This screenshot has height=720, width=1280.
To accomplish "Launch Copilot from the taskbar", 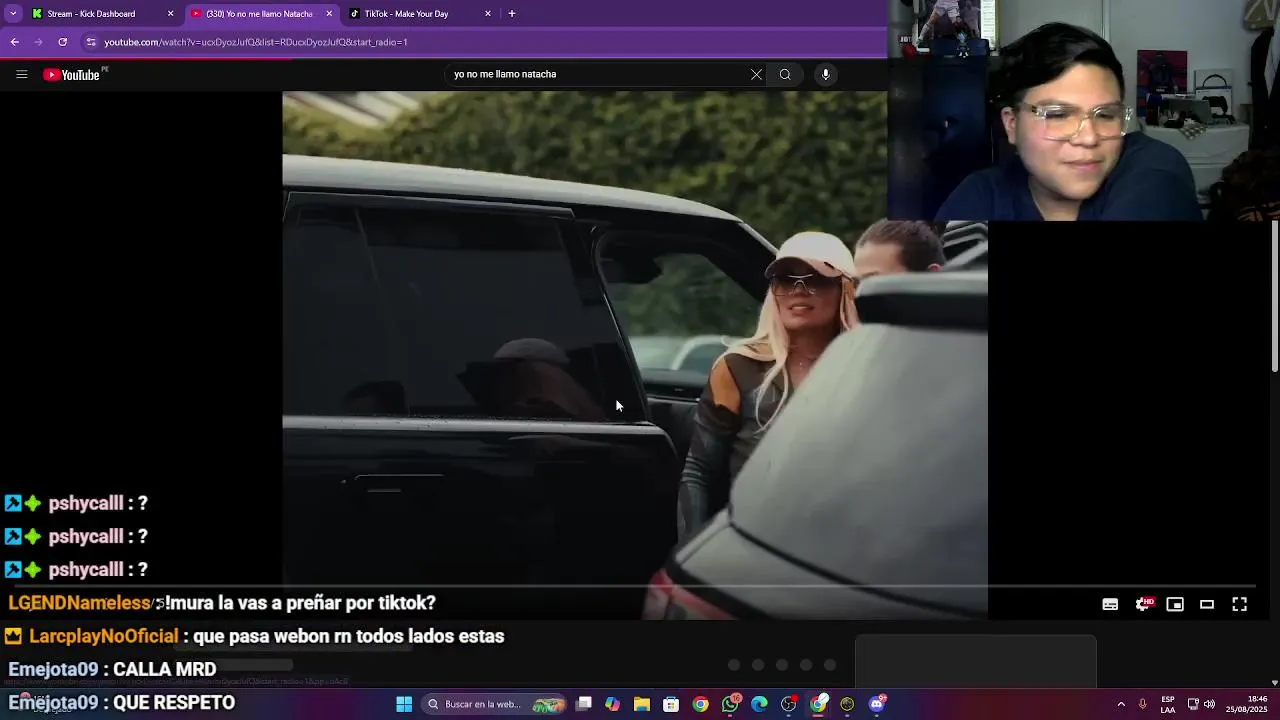I will pos(612,704).
